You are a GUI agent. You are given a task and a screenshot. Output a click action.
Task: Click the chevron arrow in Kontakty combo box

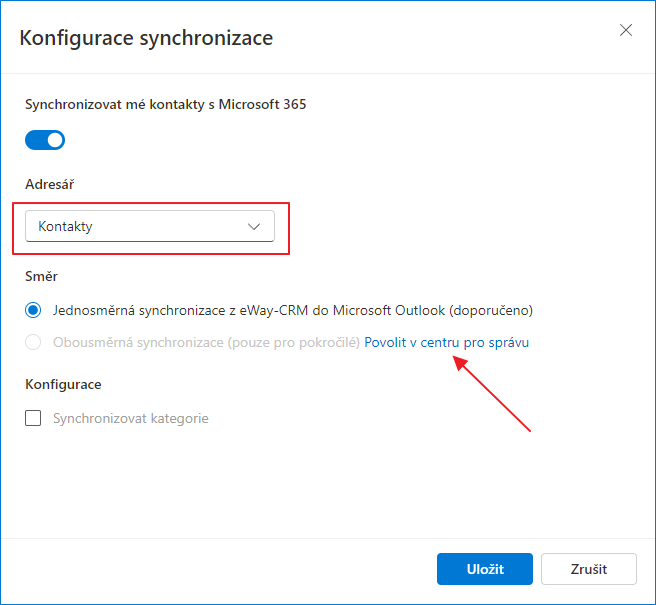click(x=254, y=227)
